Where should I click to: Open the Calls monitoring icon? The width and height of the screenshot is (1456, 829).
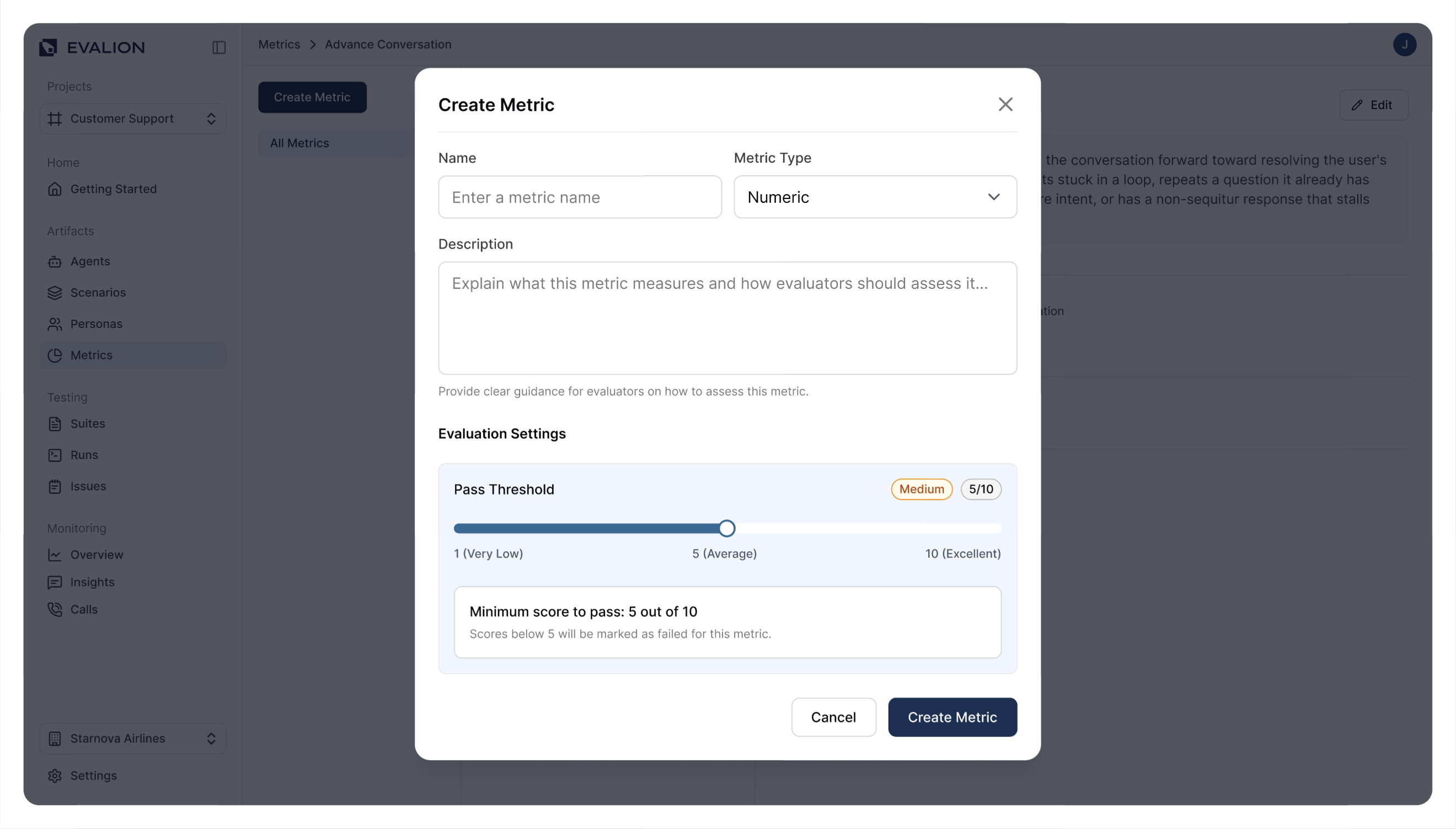tap(55, 609)
